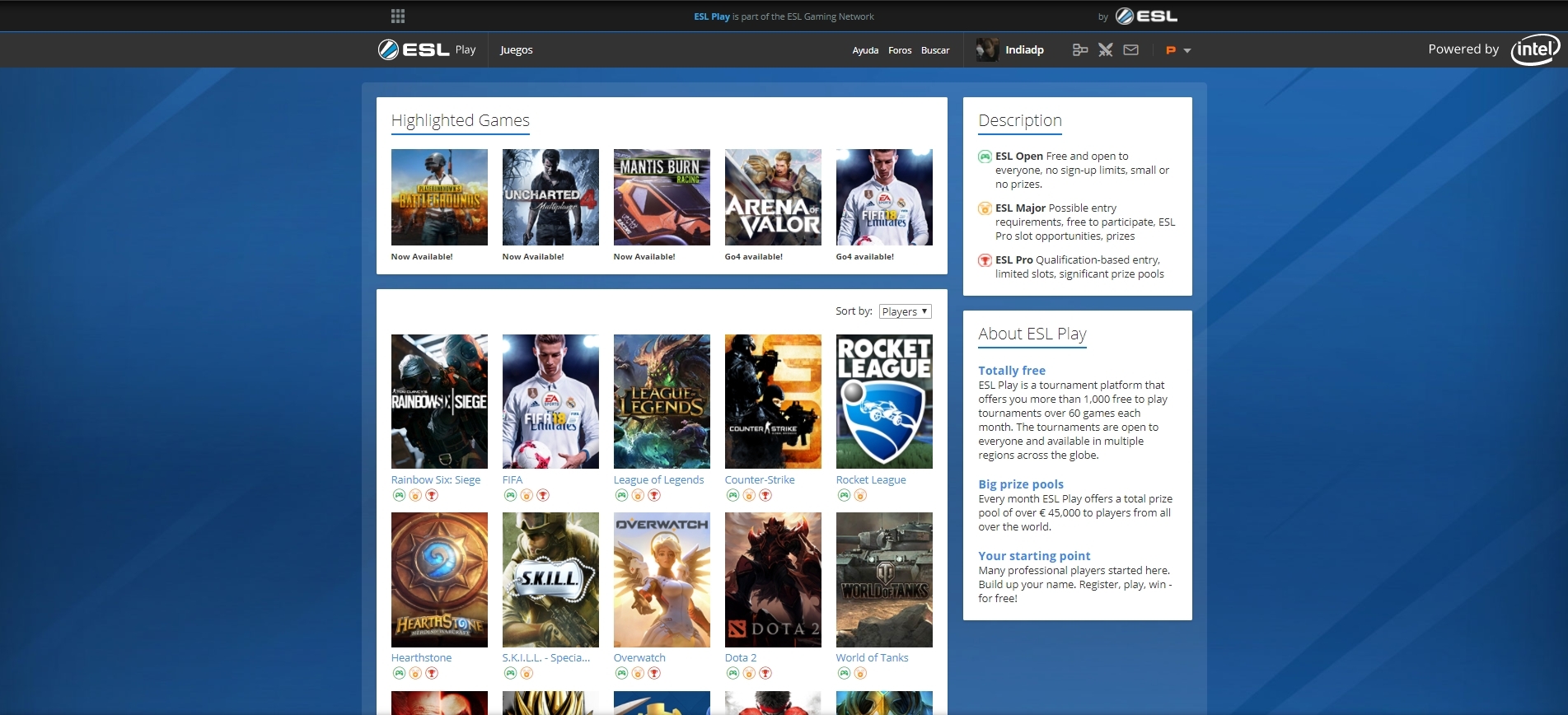The height and width of the screenshot is (715, 1568).
Task: Open the Indiadp profile avatar
Action: click(x=987, y=49)
